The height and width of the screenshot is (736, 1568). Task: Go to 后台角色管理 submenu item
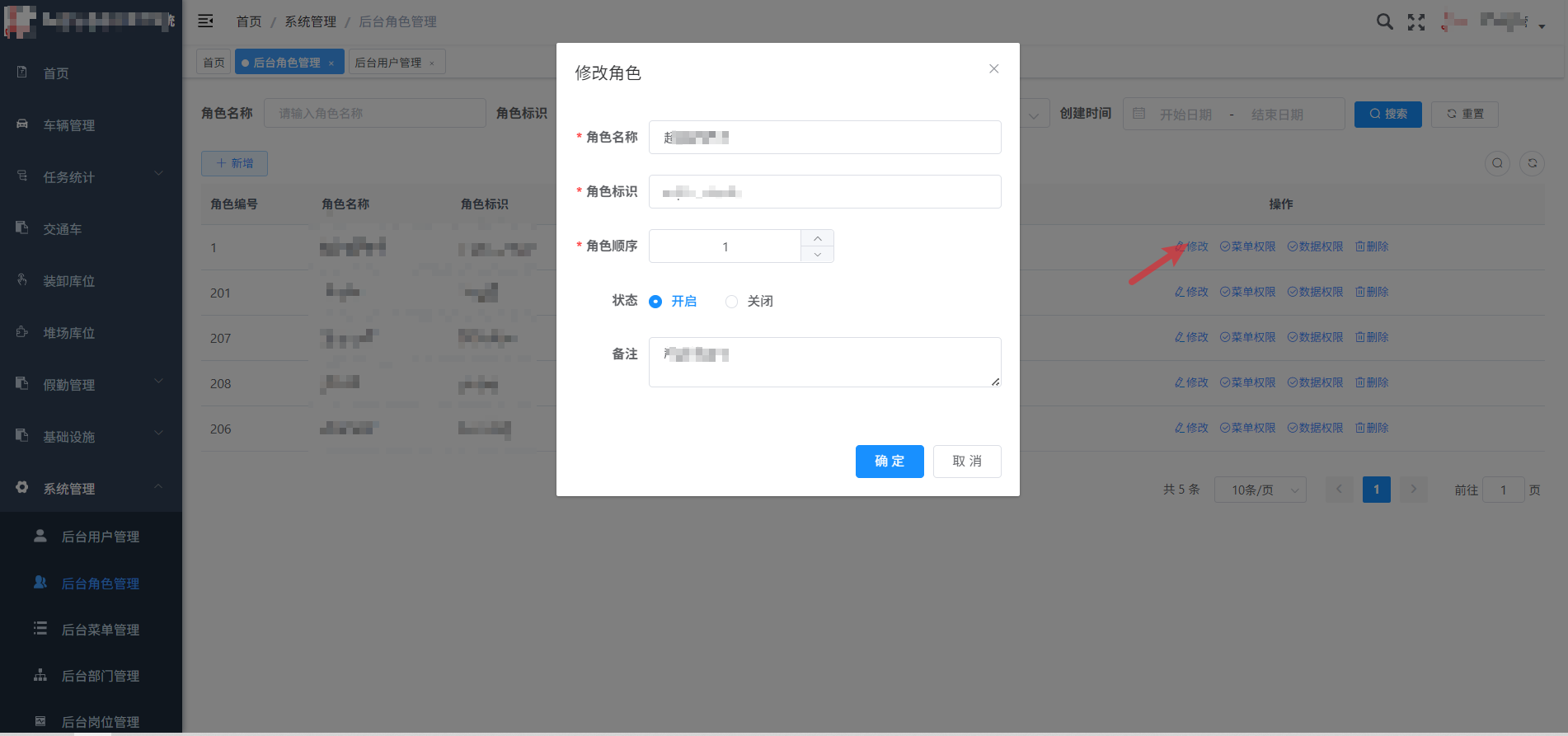point(91,584)
